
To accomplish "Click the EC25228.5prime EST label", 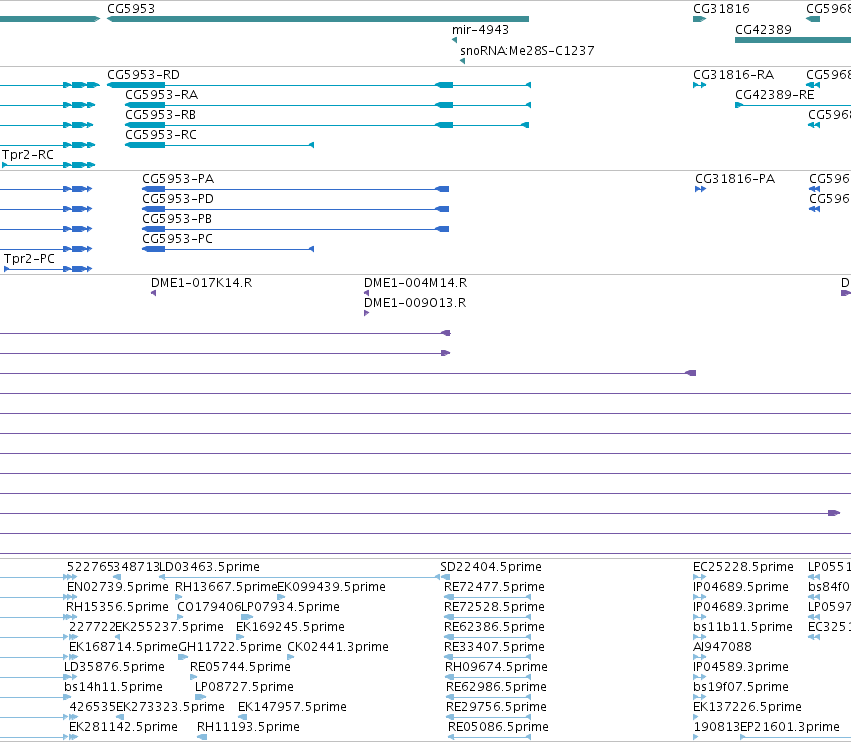I will tap(743, 567).
